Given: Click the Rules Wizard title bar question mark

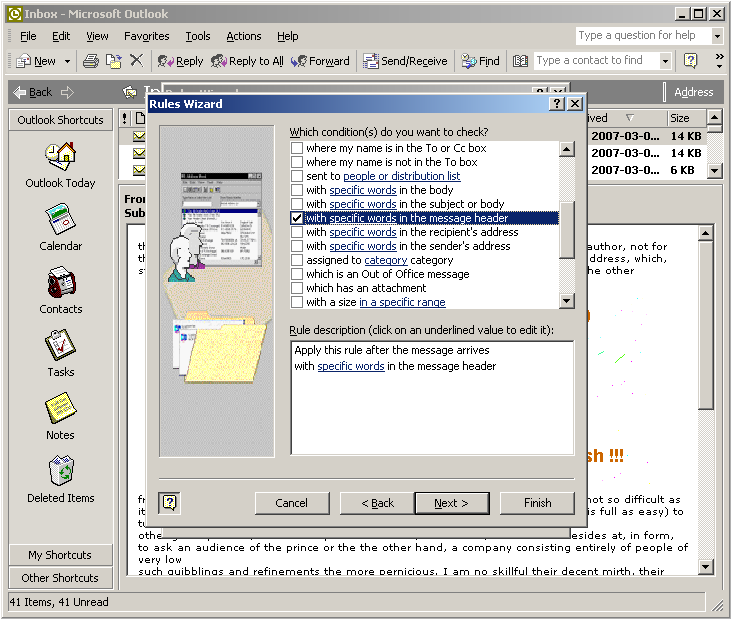Looking at the screenshot, I should point(558,104).
